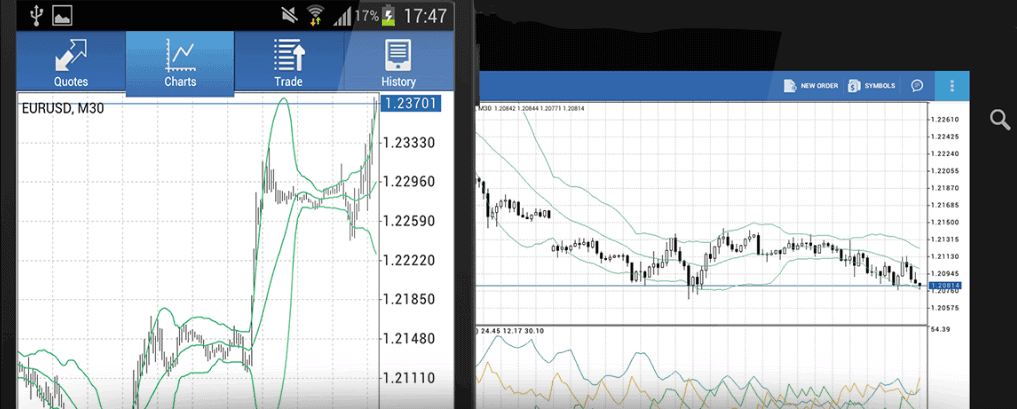The image size is (1017, 409).
Task: Click tablet price level 1.21500
Action: point(944,222)
